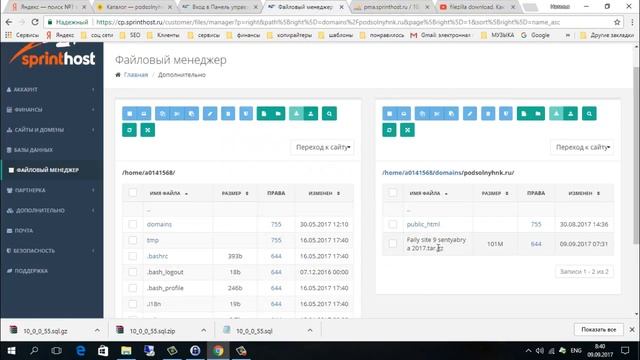Click the Главная breadcrumb link
Image resolution: width=640 pixels, height=360 pixels.
coord(136,75)
